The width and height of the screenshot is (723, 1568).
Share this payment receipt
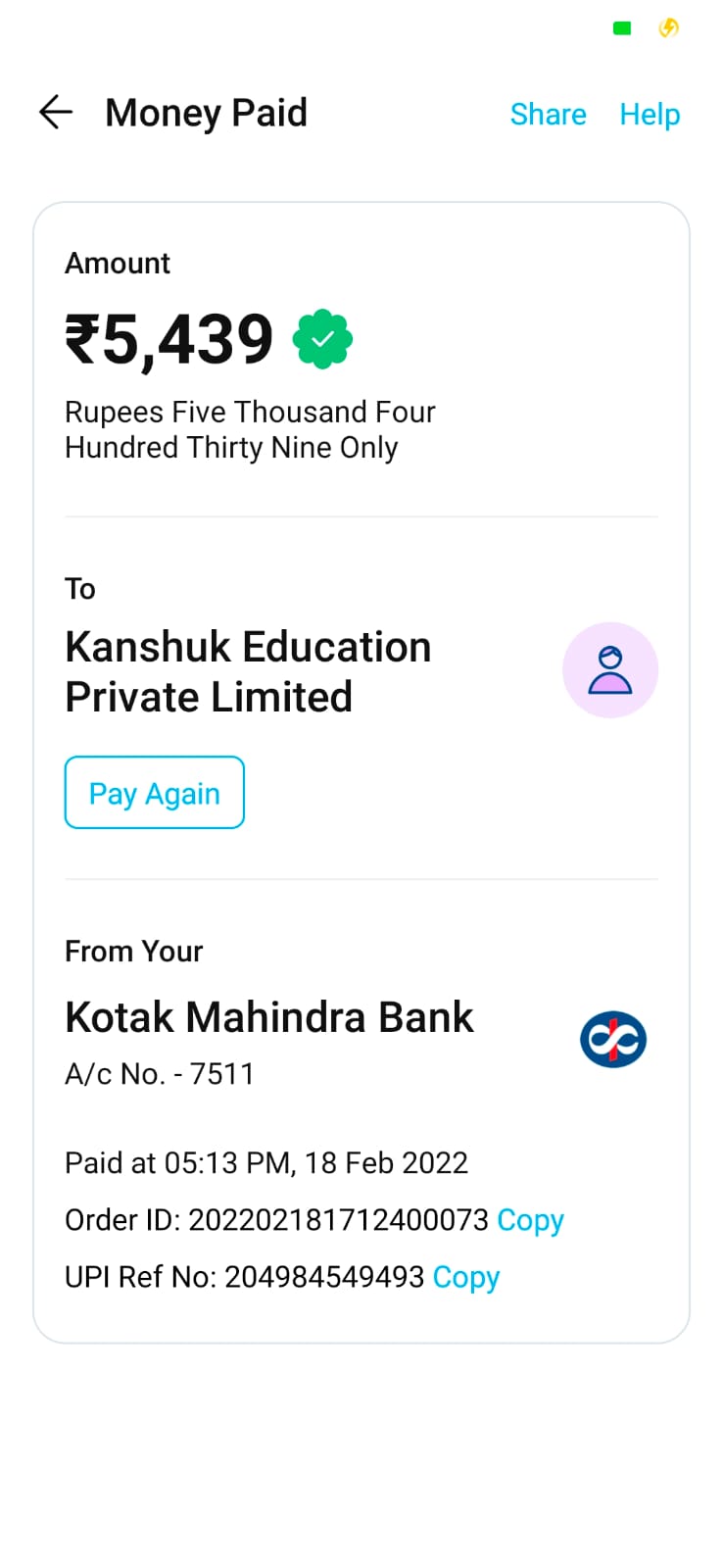(x=548, y=115)
